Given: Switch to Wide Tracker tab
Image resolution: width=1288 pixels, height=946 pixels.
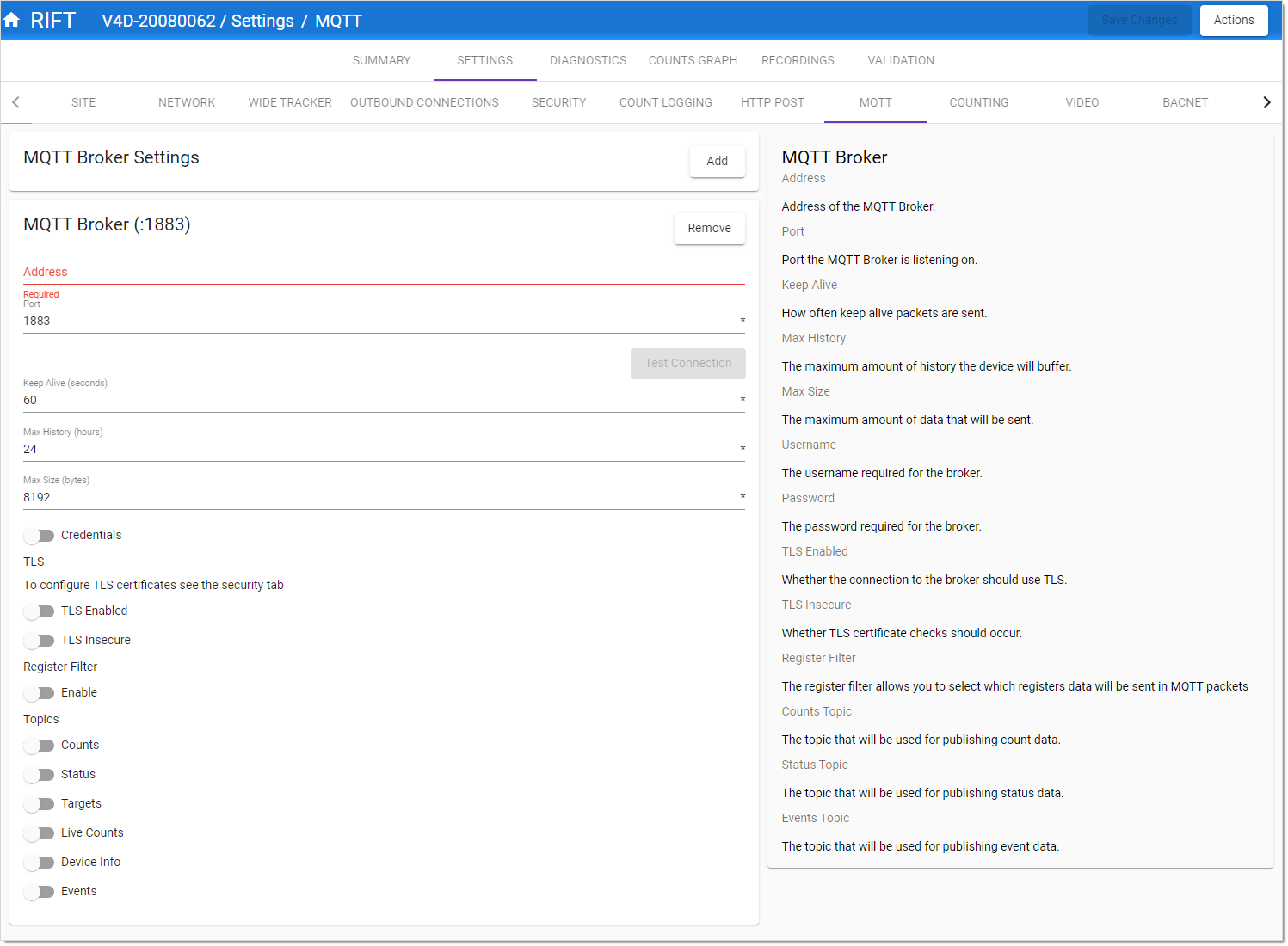Looking at the screenshot, I should coord(290,102).
